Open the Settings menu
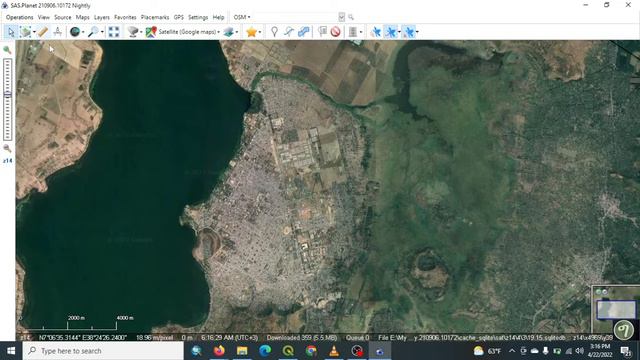The width and height of the screenshot is (640, 360). point(198,17)
